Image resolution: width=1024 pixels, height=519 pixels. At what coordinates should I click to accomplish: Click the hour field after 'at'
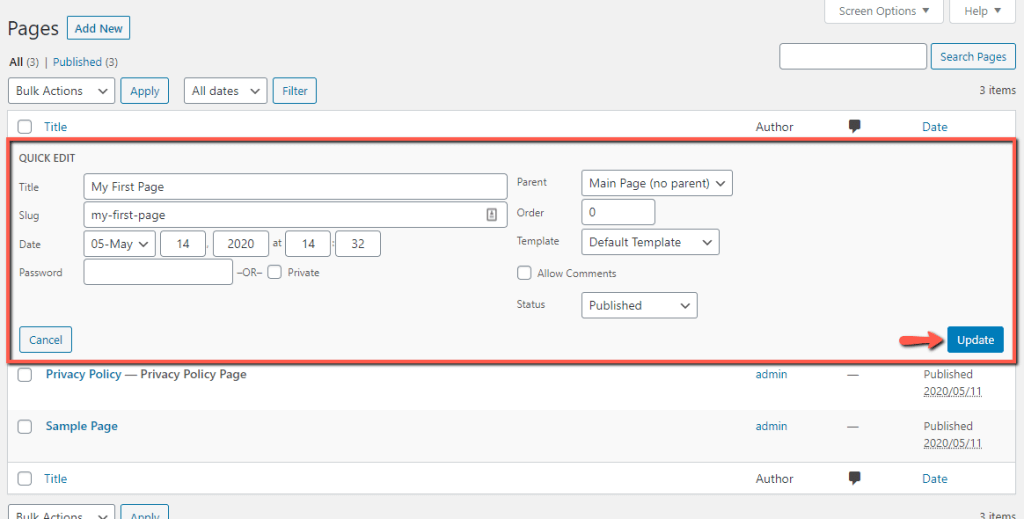coord(308,244)
